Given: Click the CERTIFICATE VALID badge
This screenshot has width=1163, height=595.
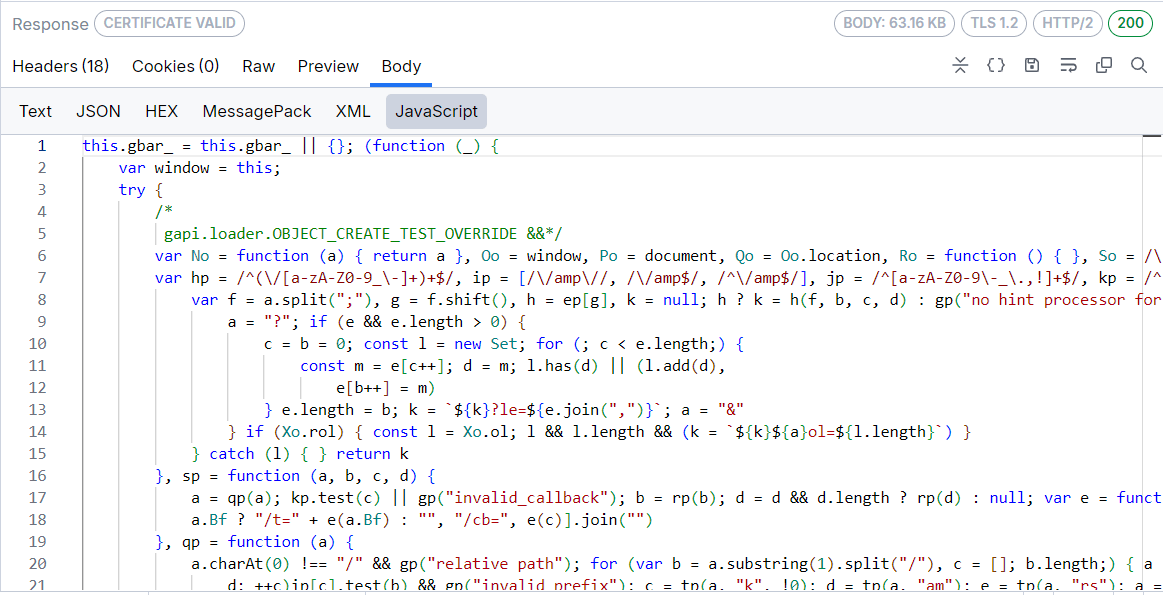Looking at the screenshot, I should [169, 23].
